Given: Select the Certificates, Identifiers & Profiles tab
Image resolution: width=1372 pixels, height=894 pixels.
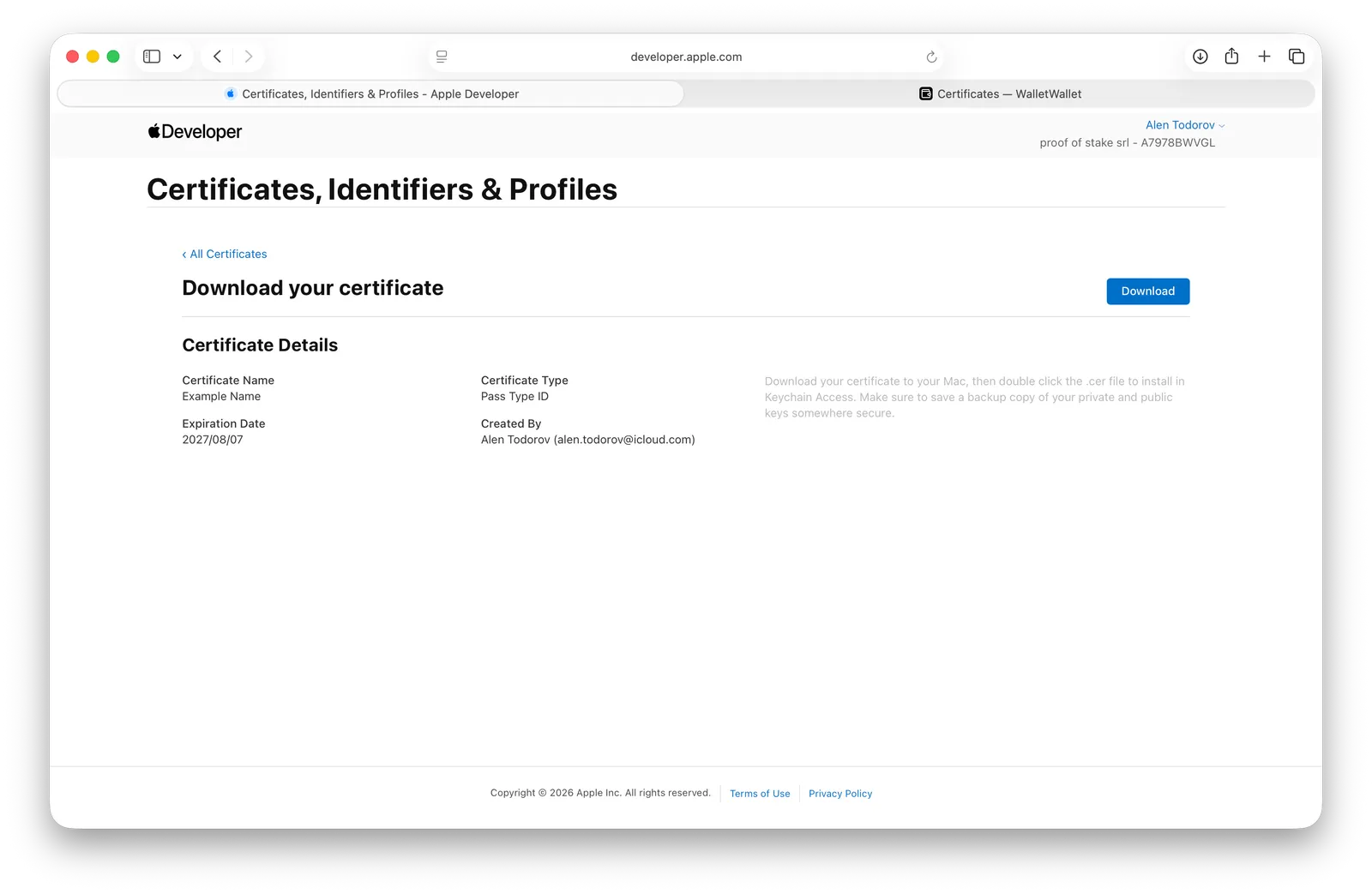Looking at the screenshot, I should [370, 93].
